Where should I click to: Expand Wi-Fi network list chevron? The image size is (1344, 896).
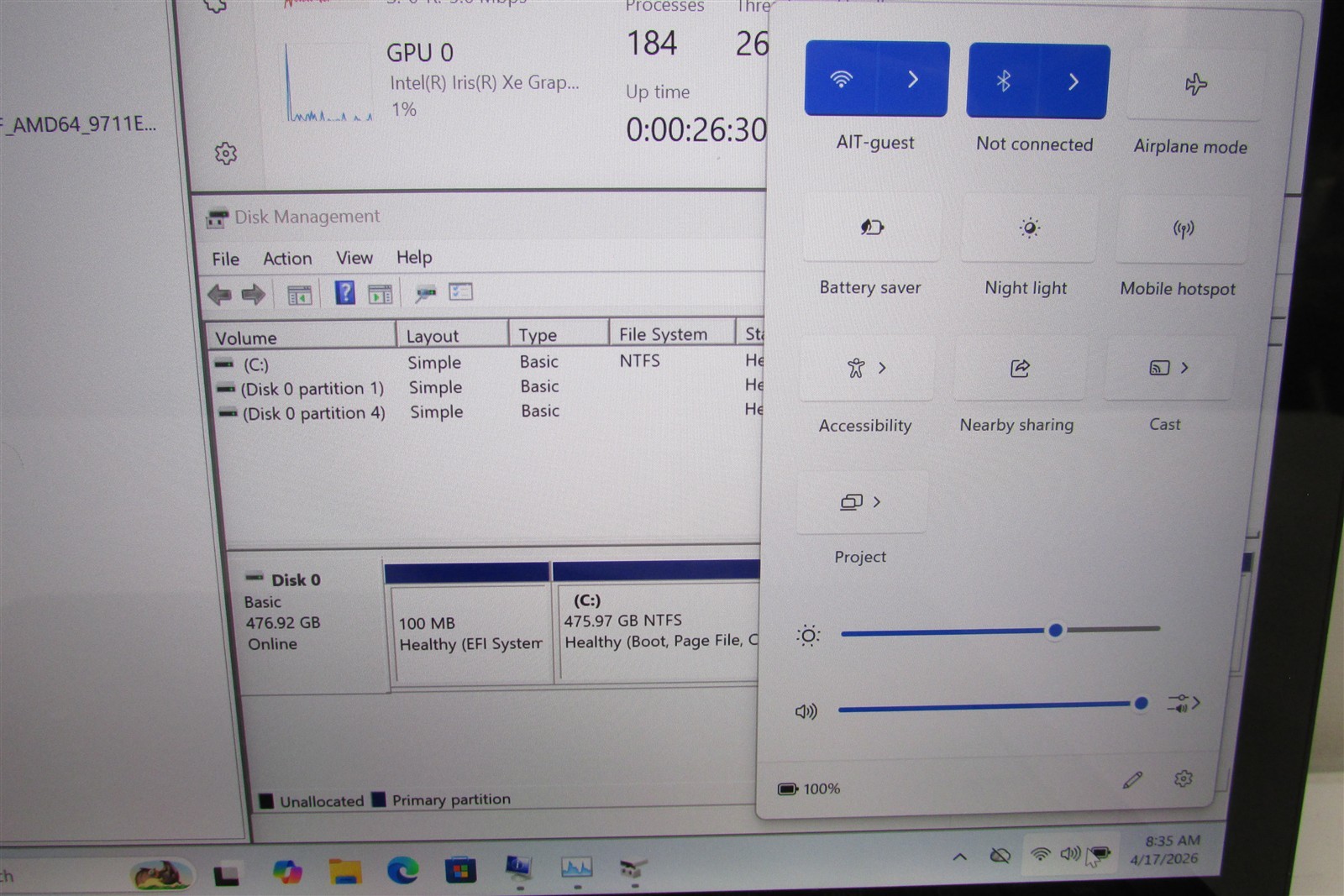913,80
